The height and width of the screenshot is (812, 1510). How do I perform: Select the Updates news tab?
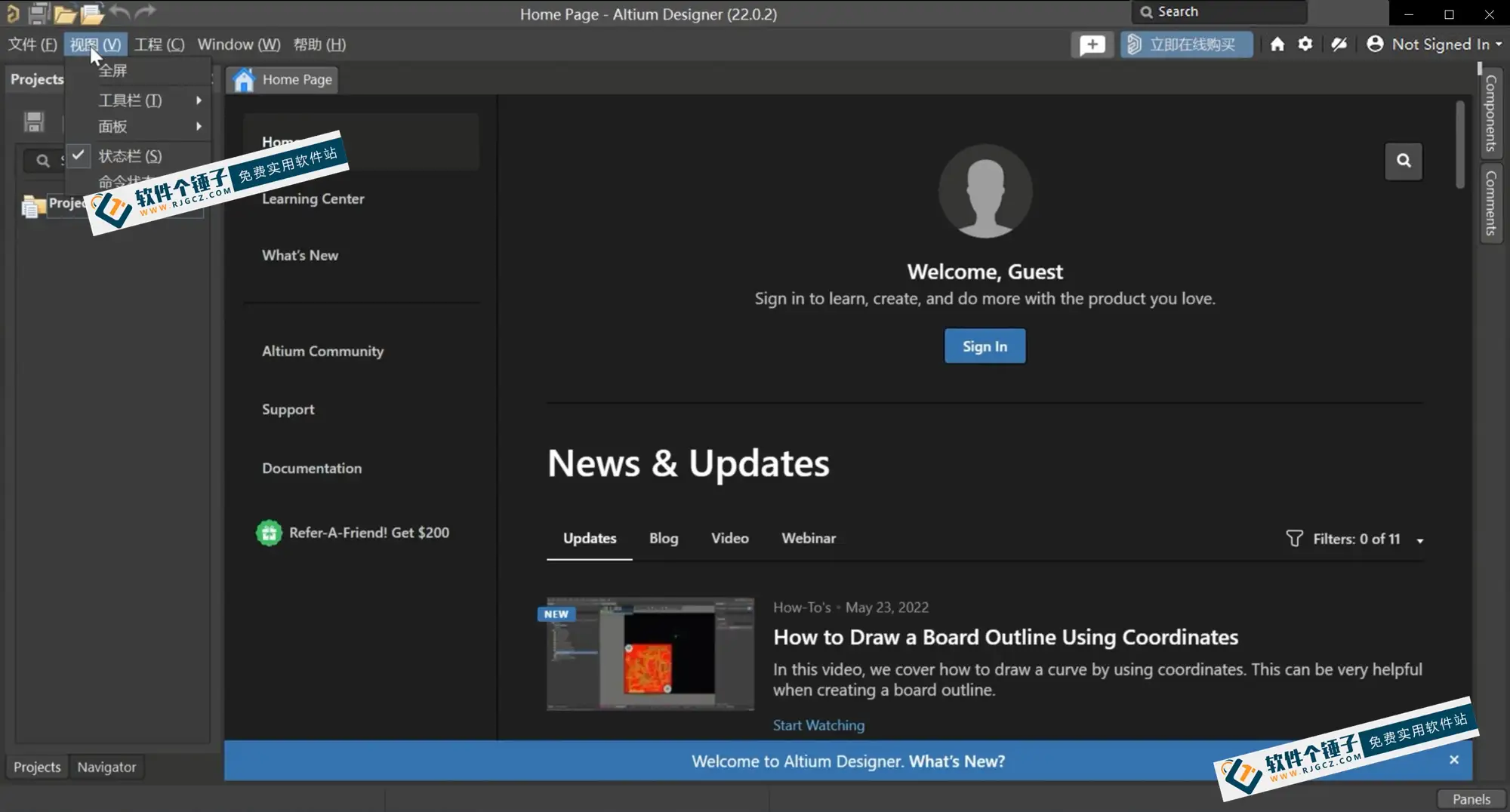590,538
